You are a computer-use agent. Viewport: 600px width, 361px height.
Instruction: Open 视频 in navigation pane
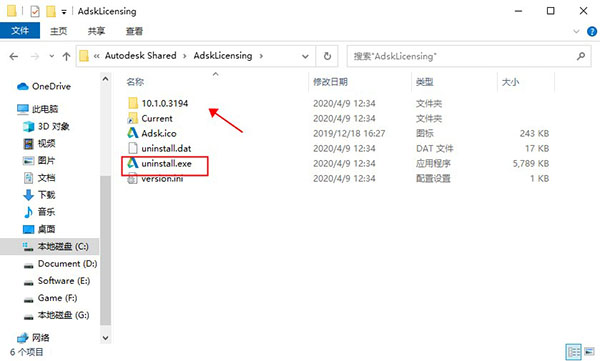pos(46,144)
